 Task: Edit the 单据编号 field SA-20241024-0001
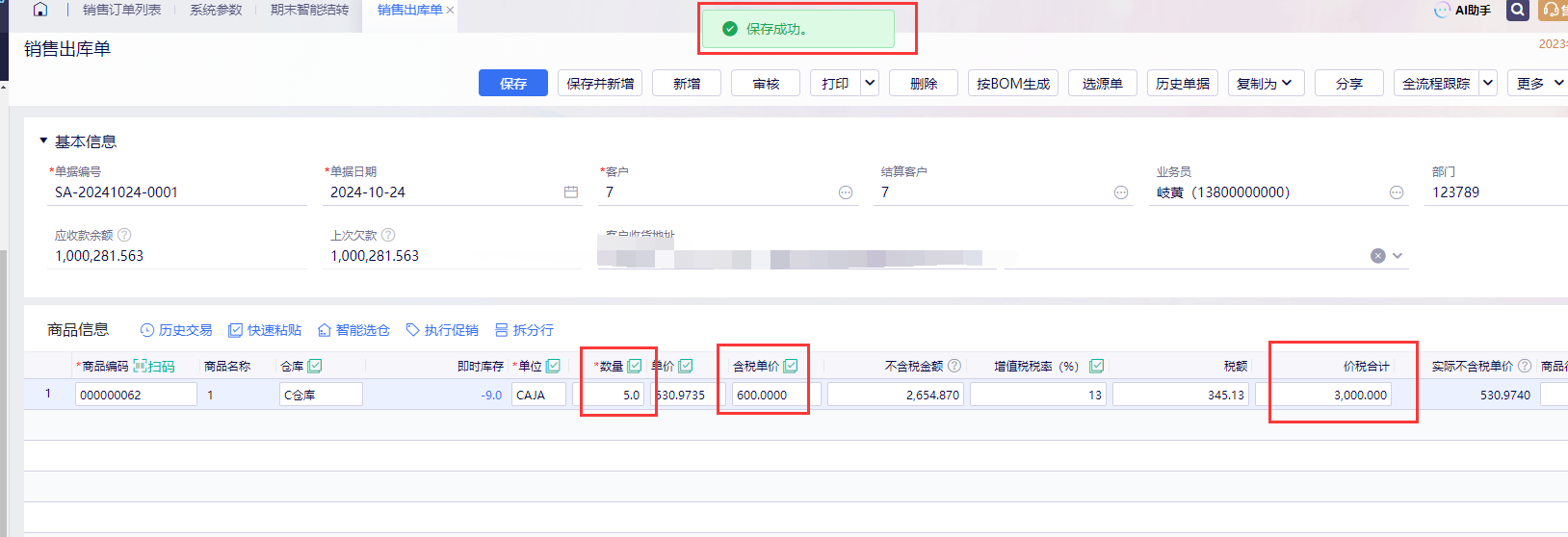click(x=178, y=192)
